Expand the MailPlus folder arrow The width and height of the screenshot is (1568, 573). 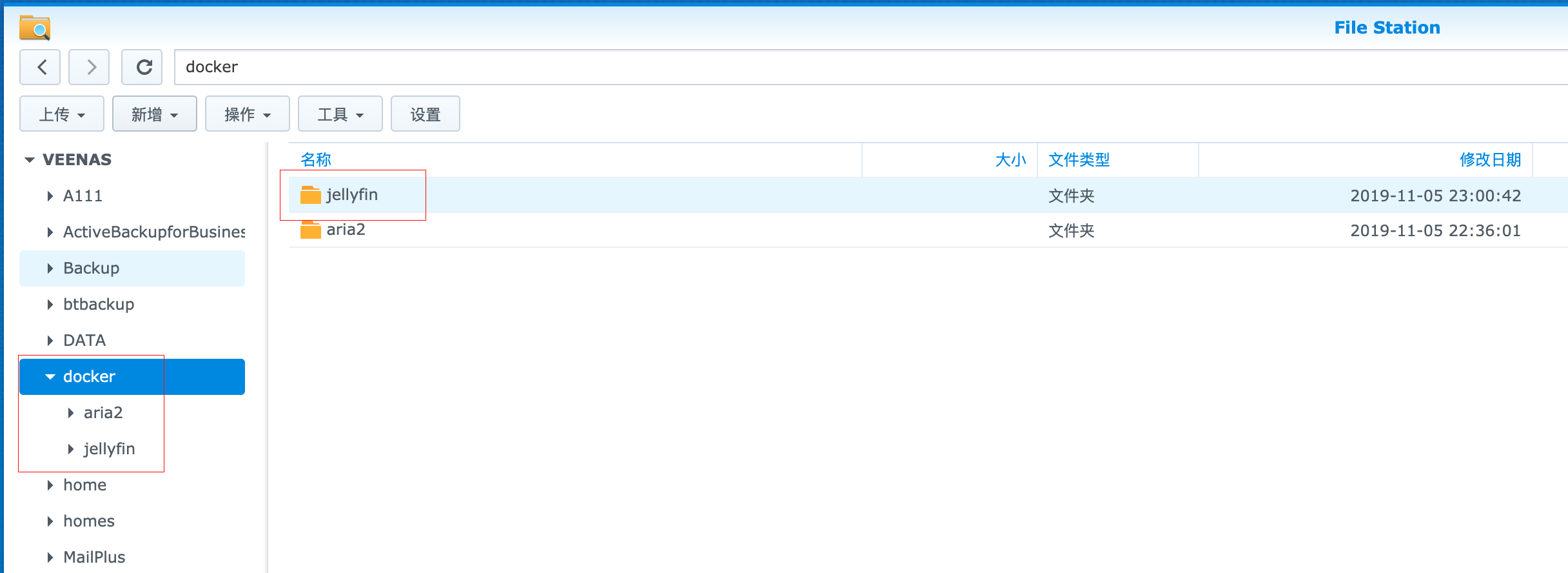[50, 558]
